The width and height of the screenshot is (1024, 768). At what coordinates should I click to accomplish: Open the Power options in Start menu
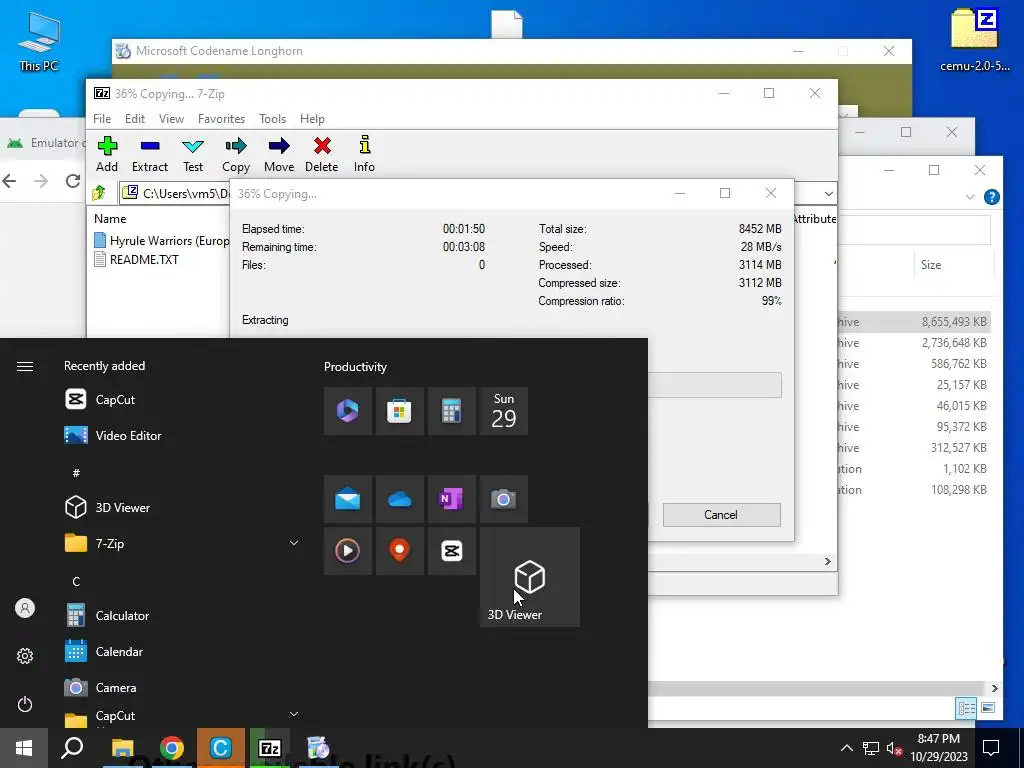pyautogui.click(x=25, y=704)
